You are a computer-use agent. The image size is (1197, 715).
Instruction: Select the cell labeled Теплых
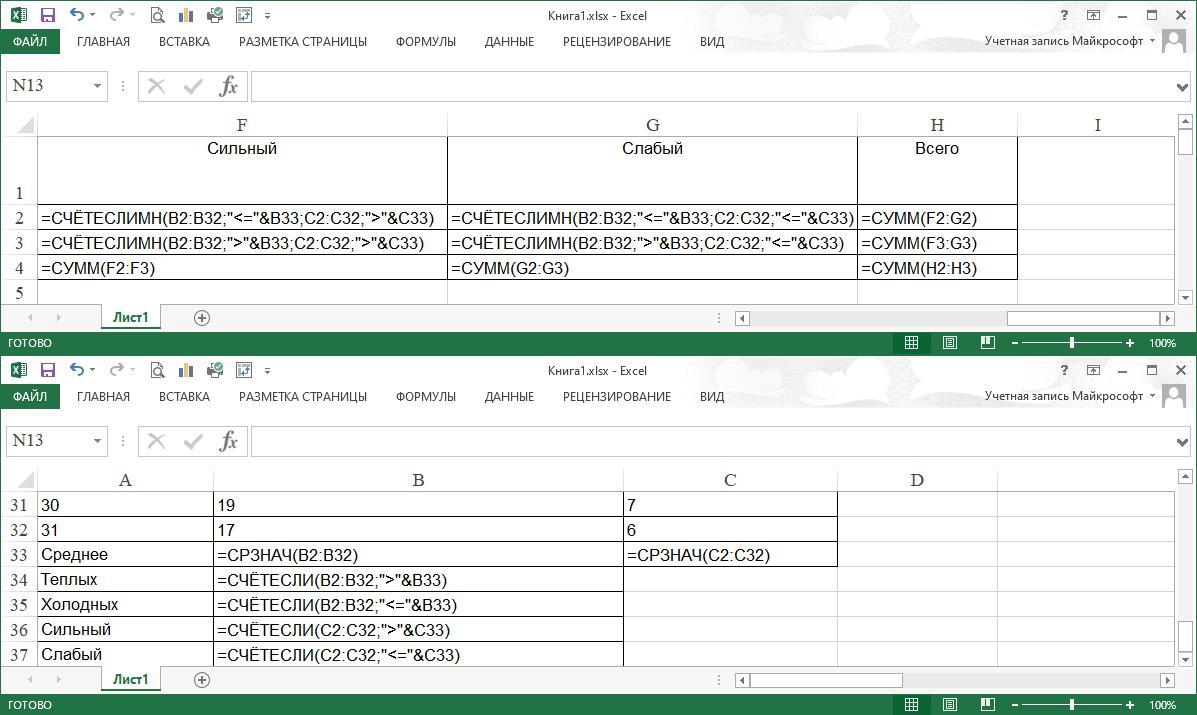coord(125,580)
